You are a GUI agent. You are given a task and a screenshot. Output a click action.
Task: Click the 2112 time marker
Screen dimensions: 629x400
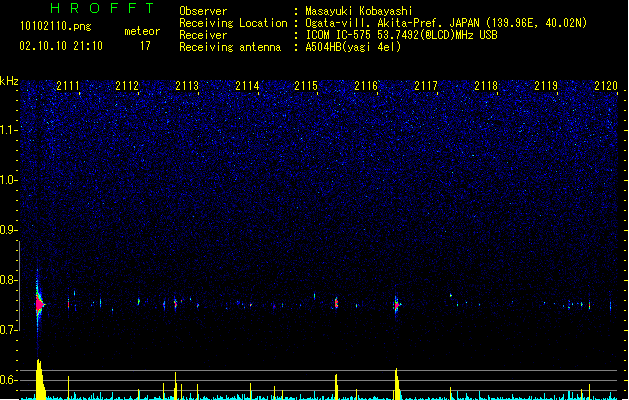[x=127, y=86]
